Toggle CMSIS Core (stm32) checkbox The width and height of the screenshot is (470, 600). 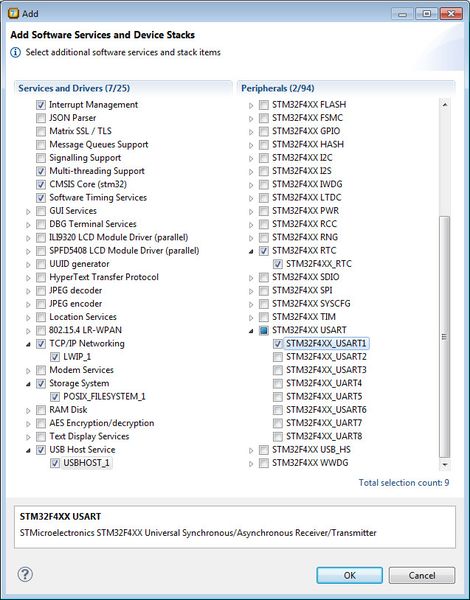coord(41,184)
